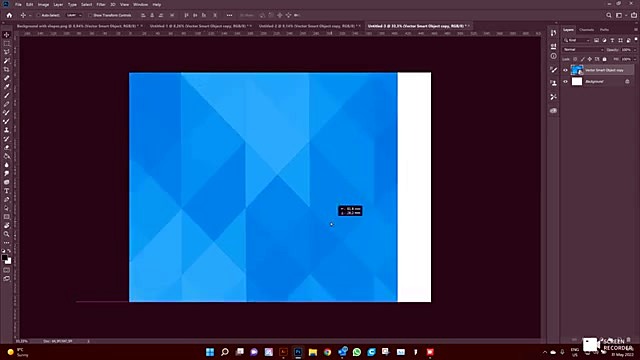Open the Edit Toolbar three-dots button
The width and height of the screenshot is (640, 360).
point(7,243)
